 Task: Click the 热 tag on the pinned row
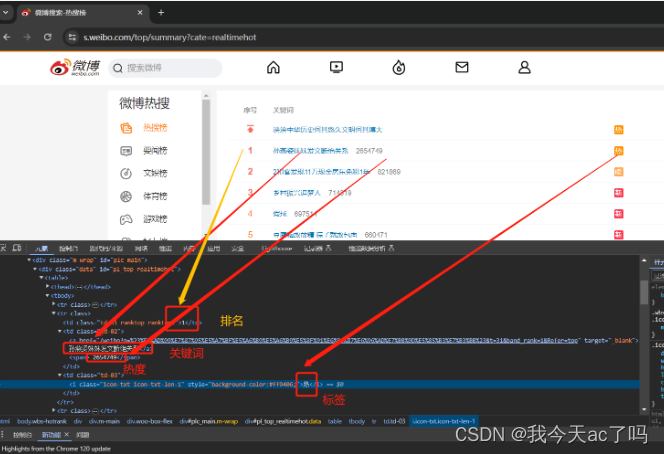[618, 130]
